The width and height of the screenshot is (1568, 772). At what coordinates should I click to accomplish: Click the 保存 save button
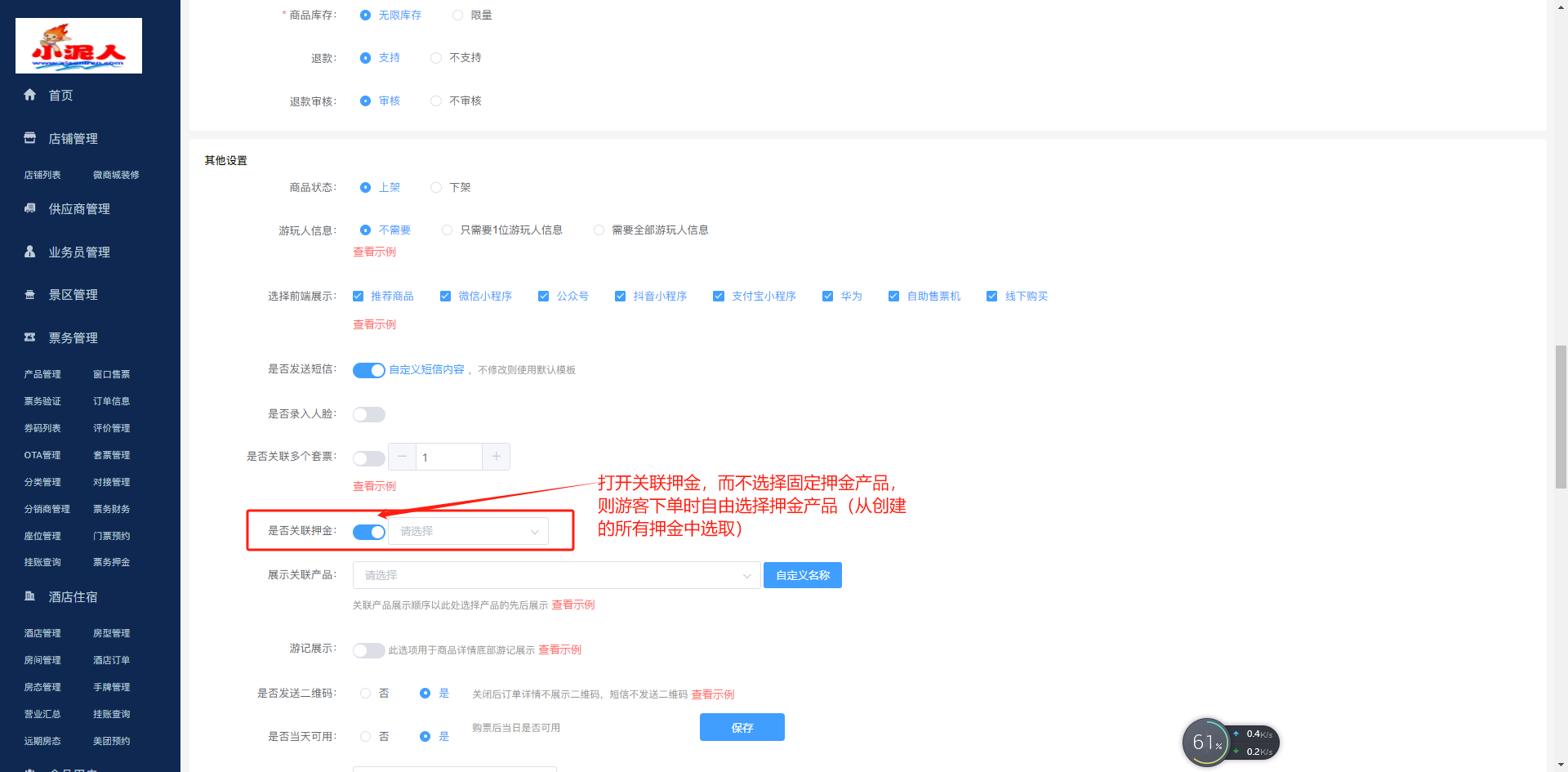pos(742,727)
